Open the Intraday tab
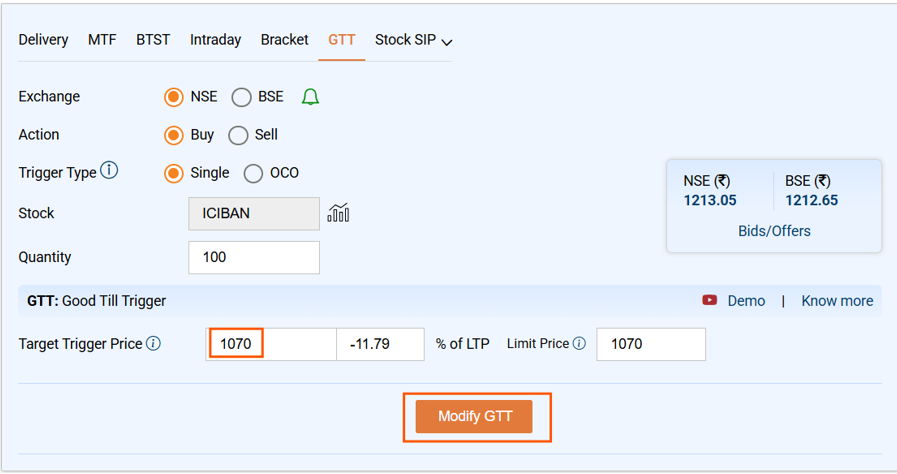This screenshot has height=474, width=897. coord(215,40)
